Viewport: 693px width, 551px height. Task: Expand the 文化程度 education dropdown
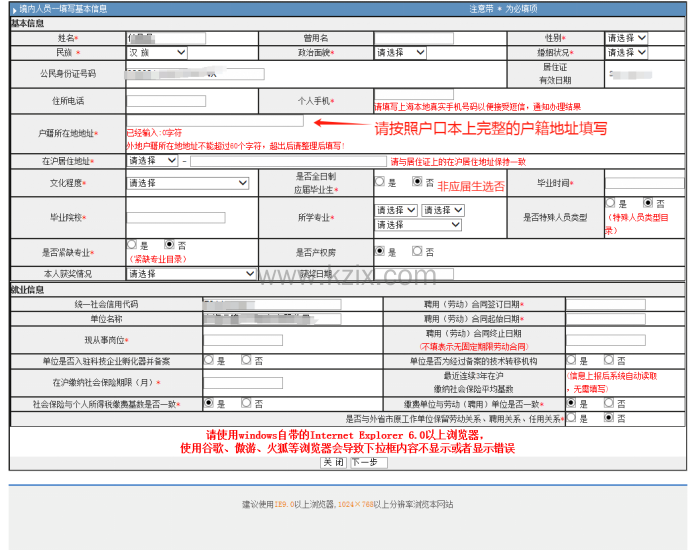191,183
